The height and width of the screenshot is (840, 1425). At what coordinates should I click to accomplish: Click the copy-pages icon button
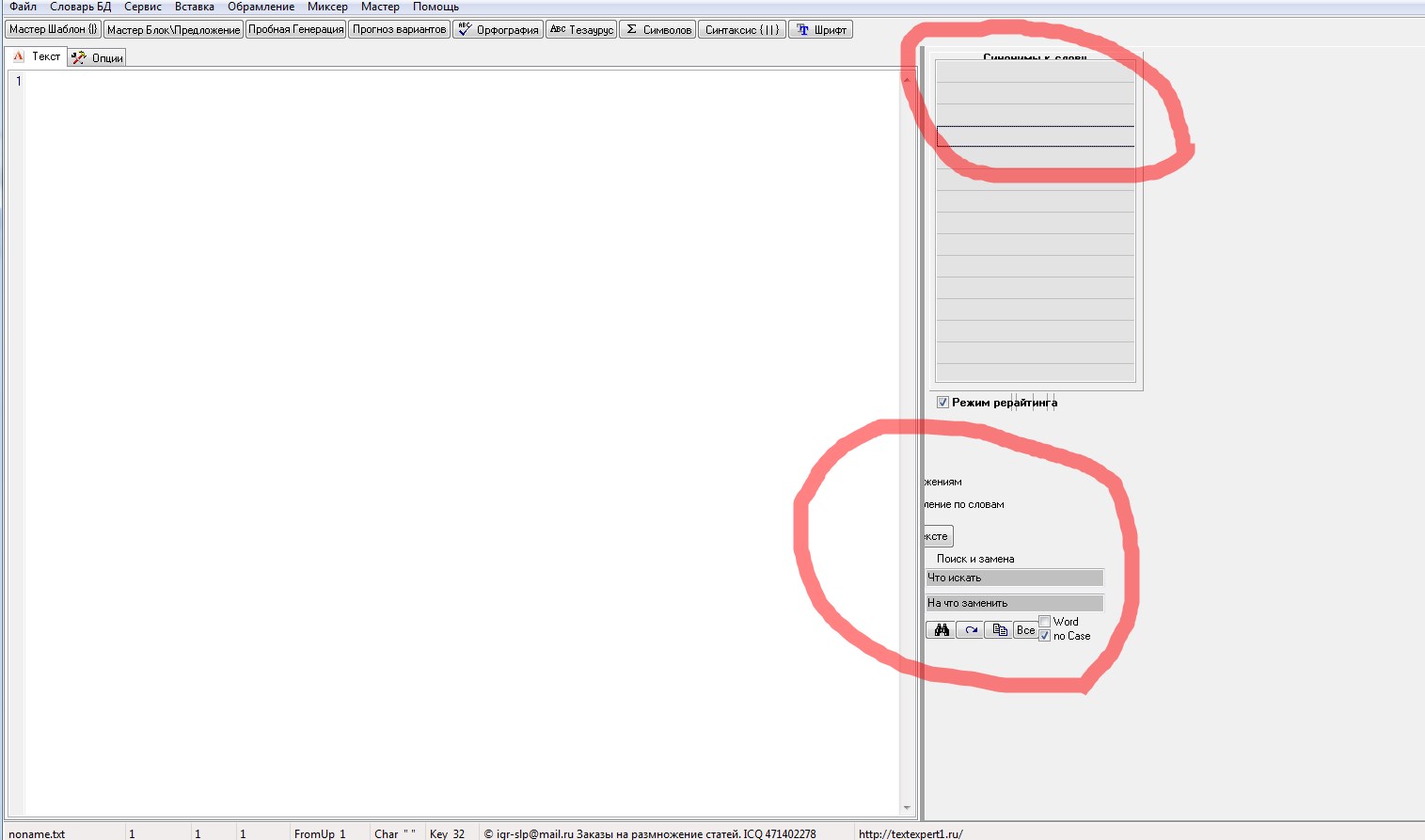pyautogui.click(x=998, y=630)
